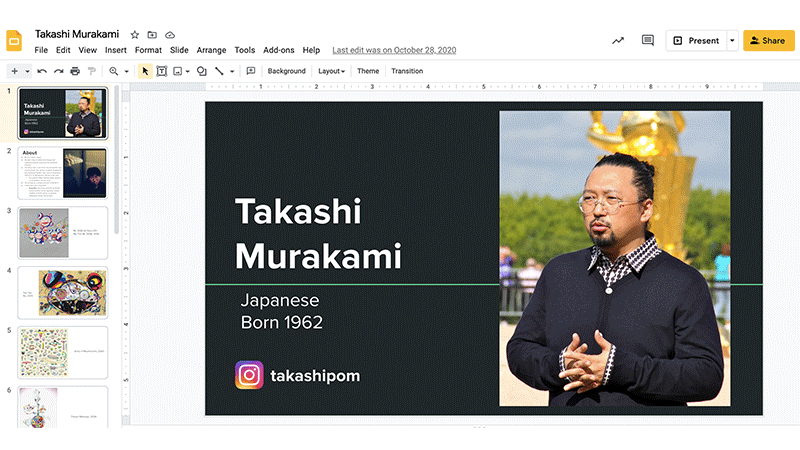Click the yellow Share button
The width and height of the screenshot is (800, 450).
[x=768, y=41]
